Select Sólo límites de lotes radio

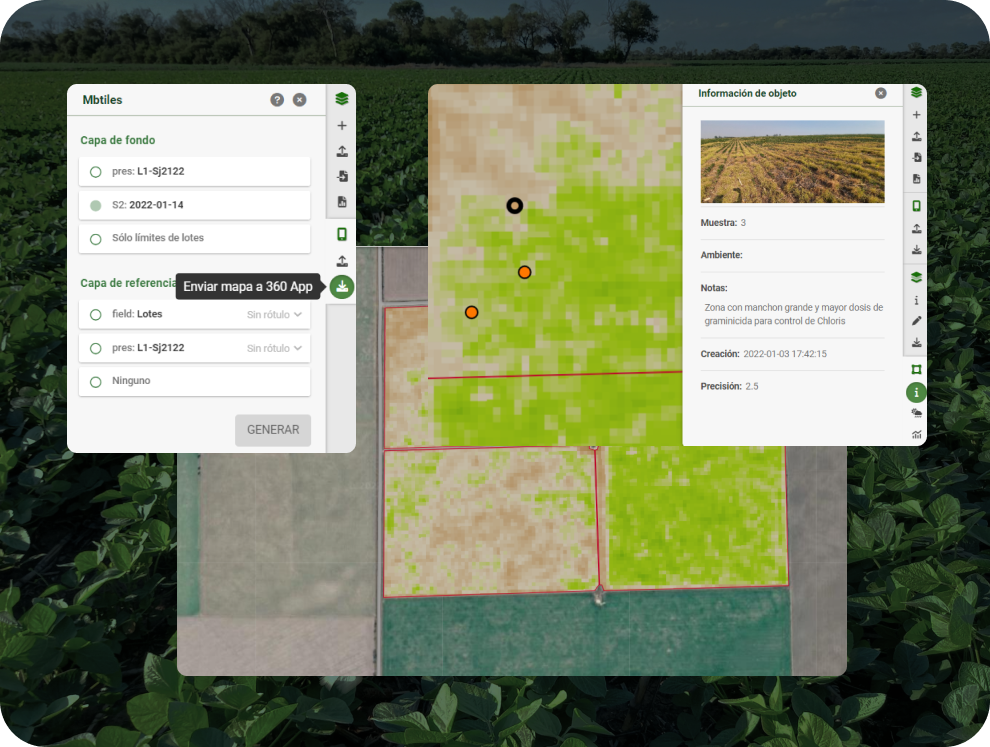95,239
